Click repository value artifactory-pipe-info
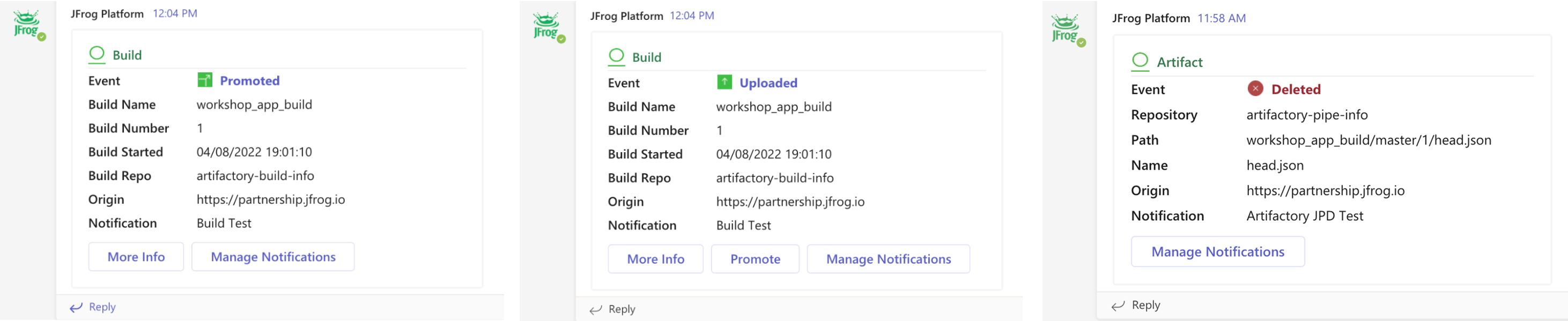The width and height of the screenshot is (1568, 321). click(1307, 115)
